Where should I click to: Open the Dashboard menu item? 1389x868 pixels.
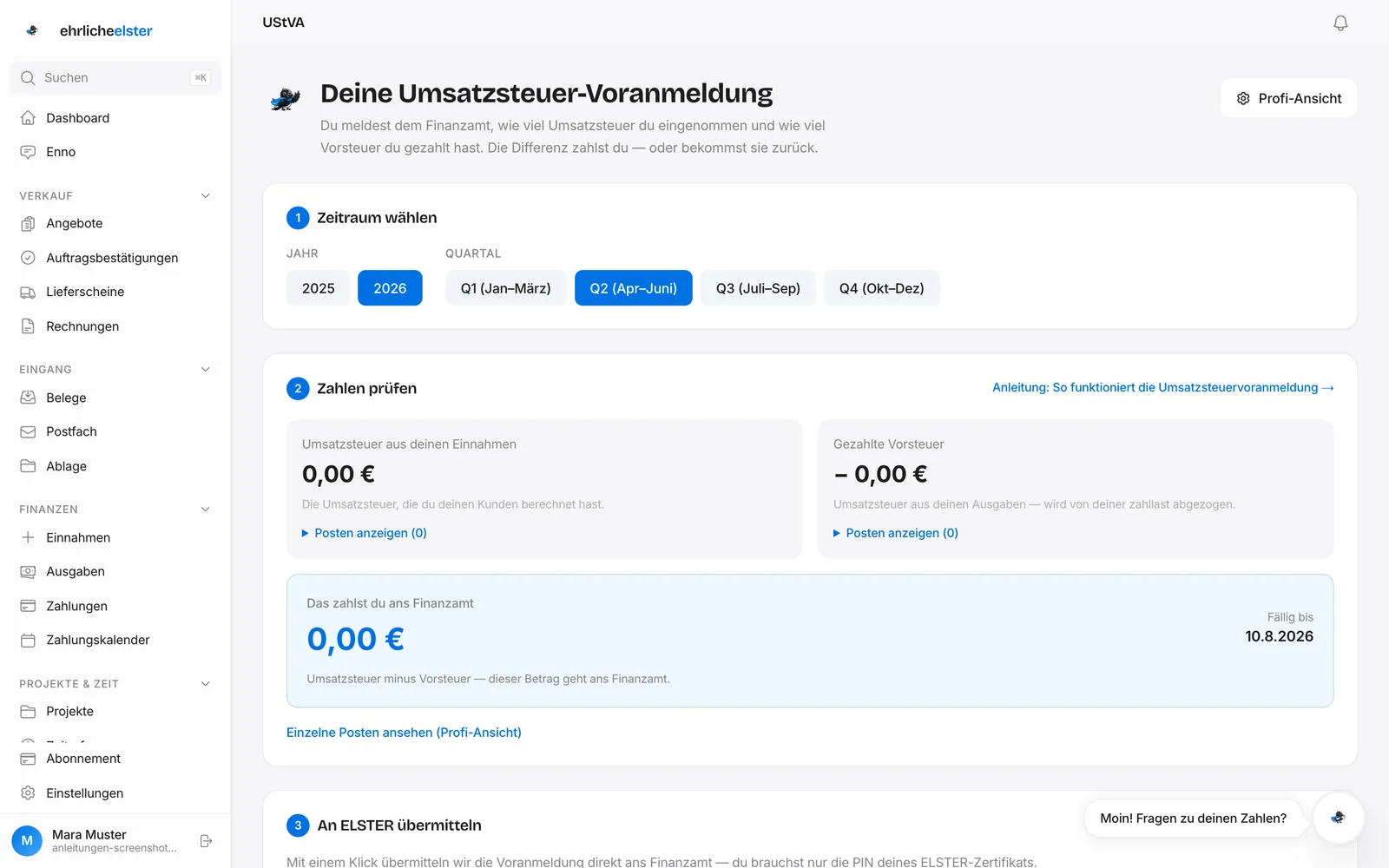pos(115,118)
